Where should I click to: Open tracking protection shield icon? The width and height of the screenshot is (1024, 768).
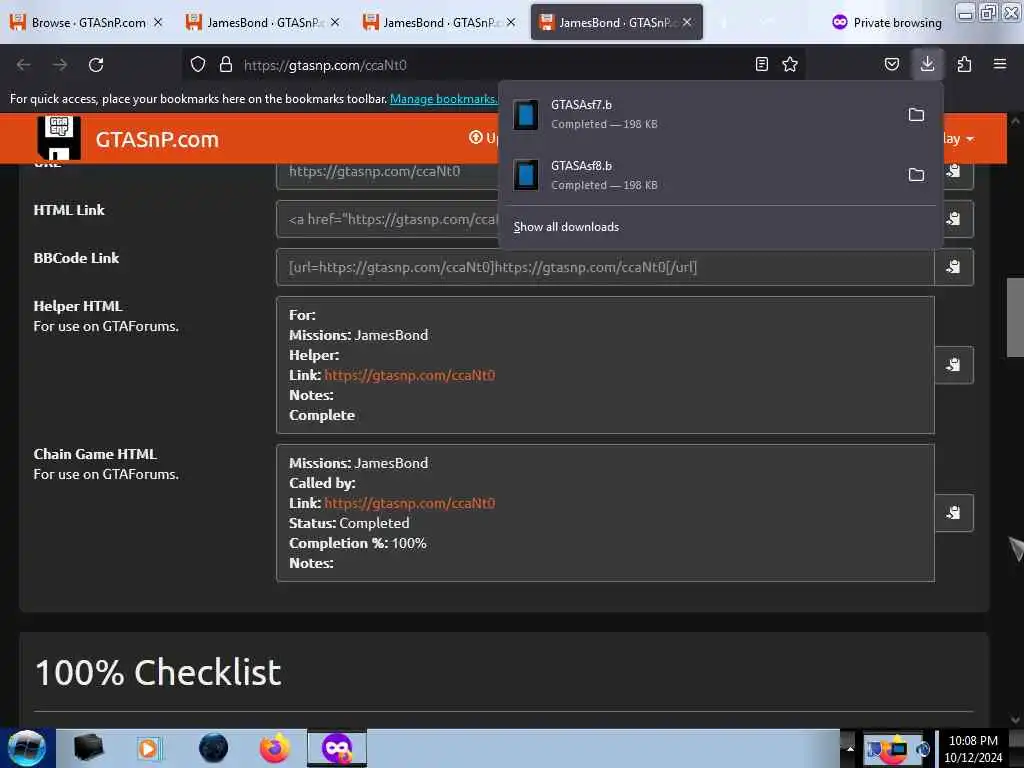(198, 65)
